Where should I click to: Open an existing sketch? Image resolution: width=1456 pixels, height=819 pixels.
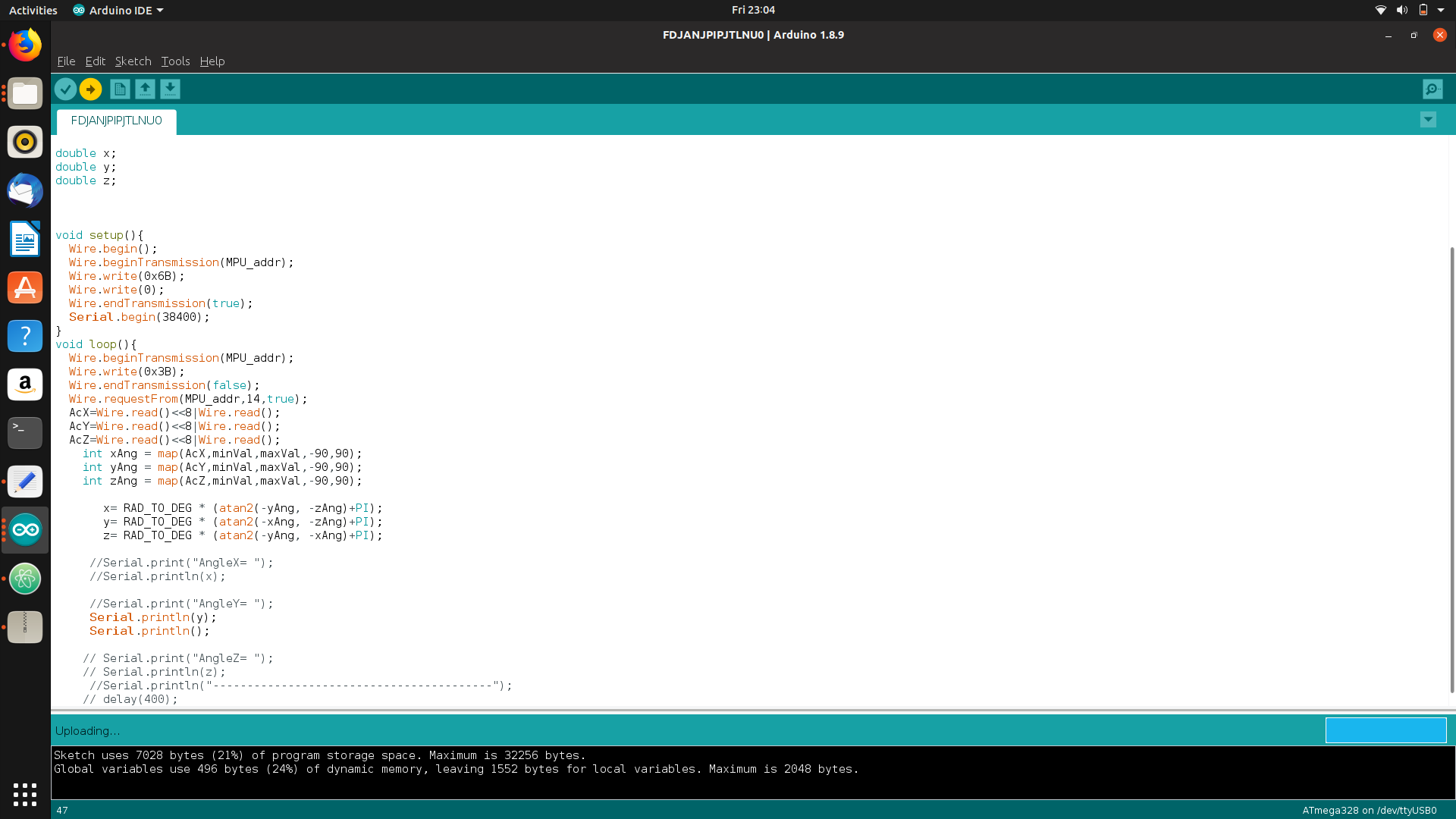click(144, 89)
